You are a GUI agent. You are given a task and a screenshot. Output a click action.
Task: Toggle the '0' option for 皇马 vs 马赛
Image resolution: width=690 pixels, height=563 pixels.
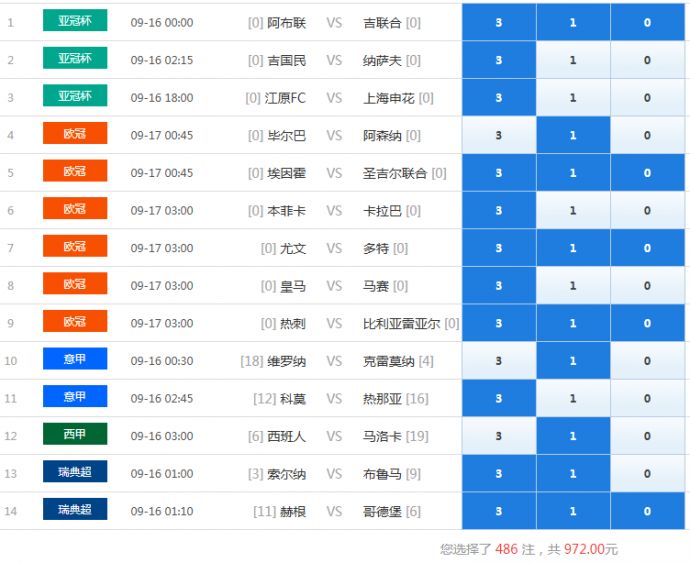tap(647, 286)
